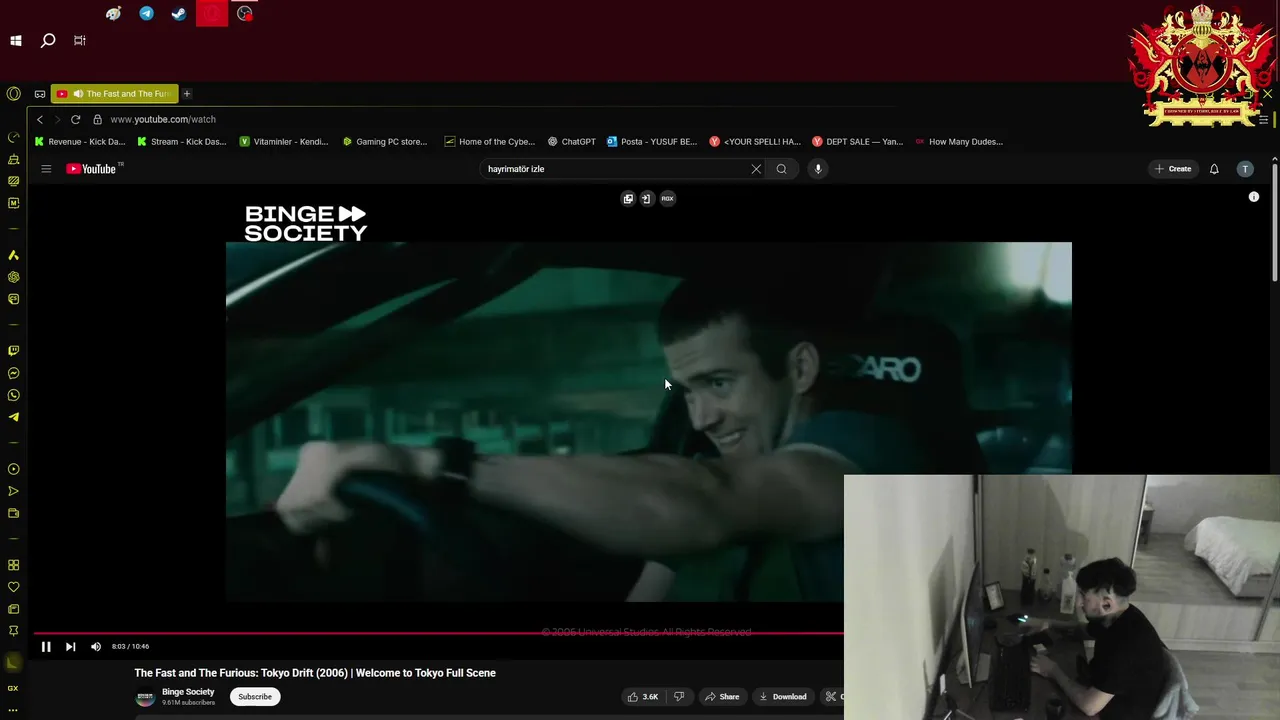The image size is (1280, 720).
Task: Open the Windows Start menu
Action: 16,41
